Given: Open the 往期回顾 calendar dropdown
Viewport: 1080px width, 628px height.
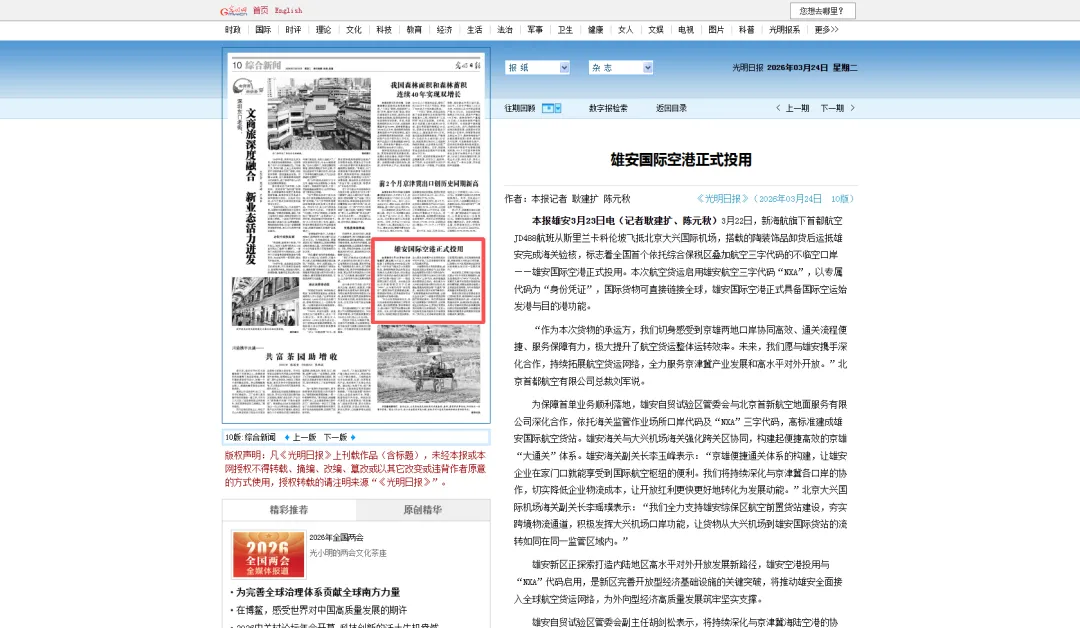Looking at the screenshot, I should [x=552, y=108].
